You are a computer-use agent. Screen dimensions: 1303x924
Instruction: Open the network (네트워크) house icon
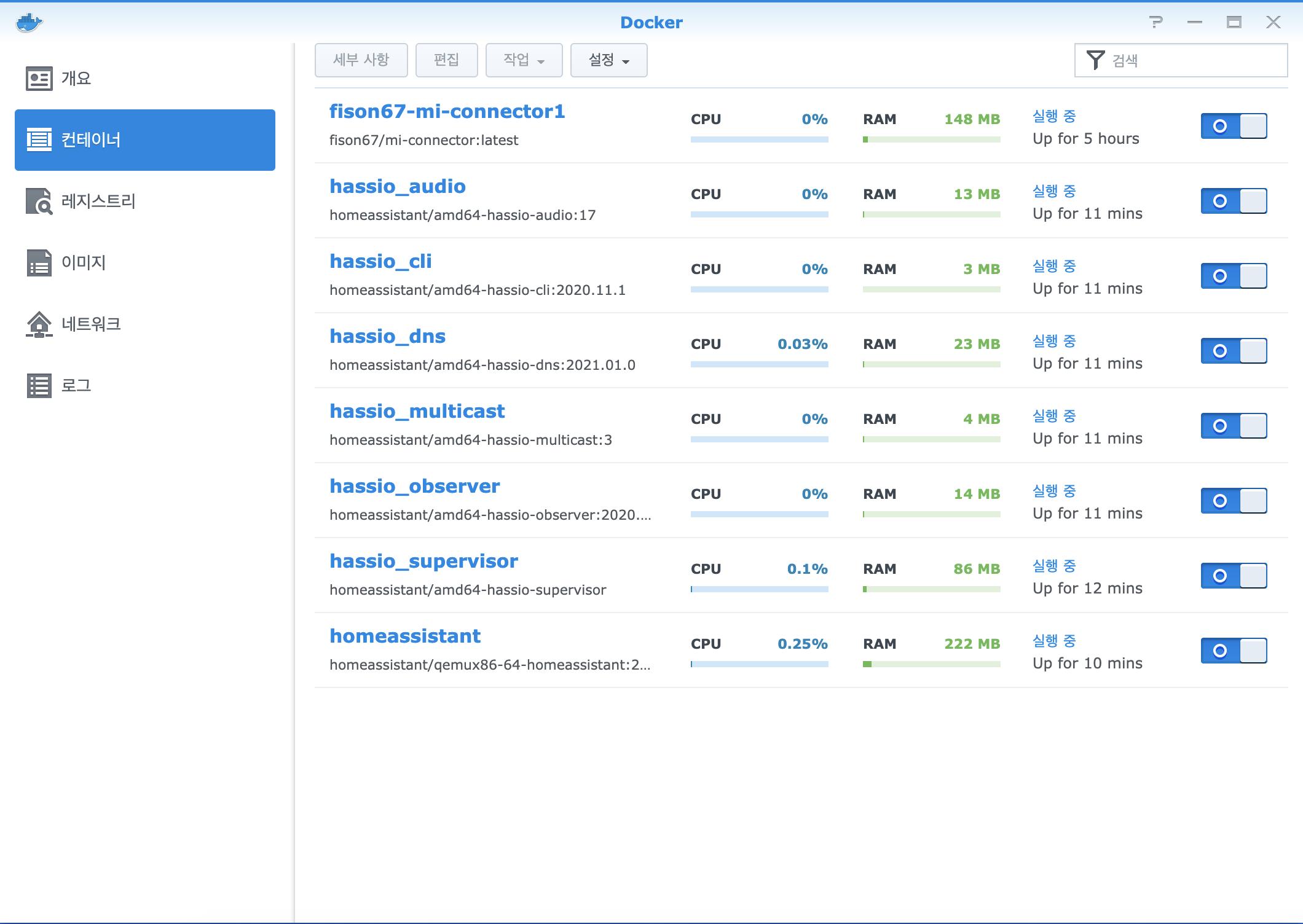click(39, 324)
